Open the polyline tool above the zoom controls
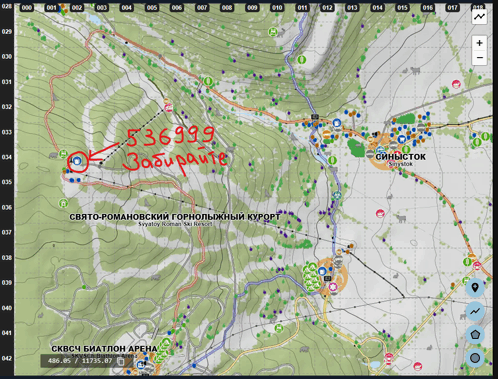Screen dimensions: 498x379 479,16
